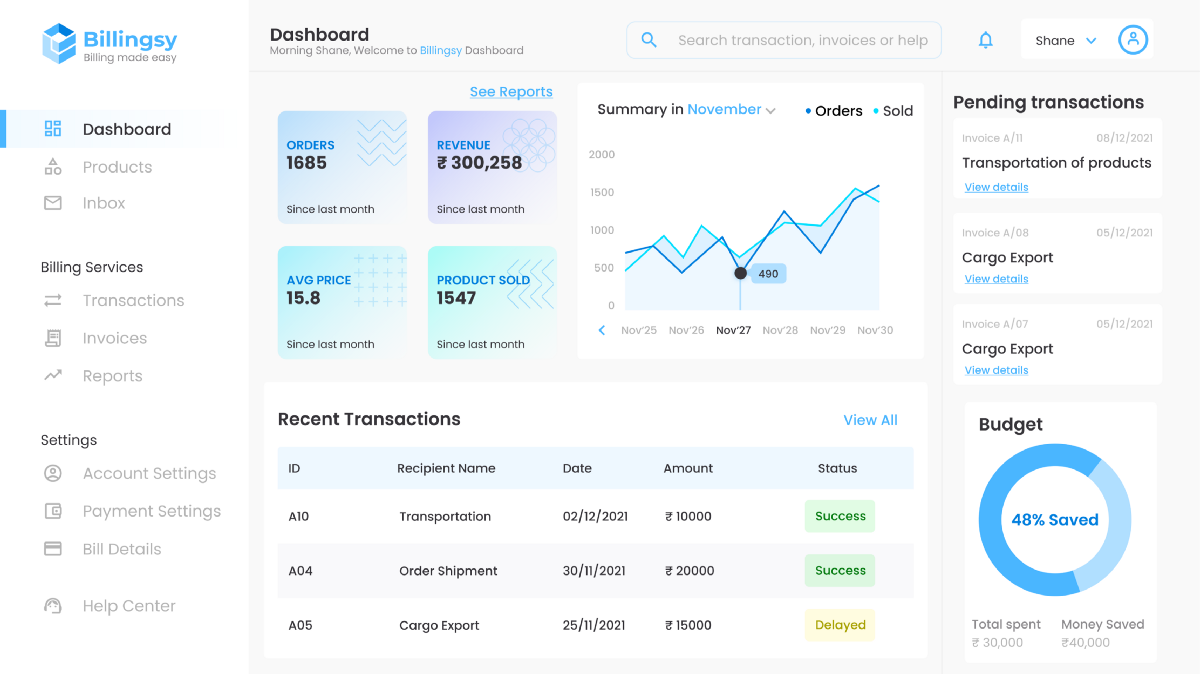
Task: Open the November month dropdown
Action: click(731, 110)
